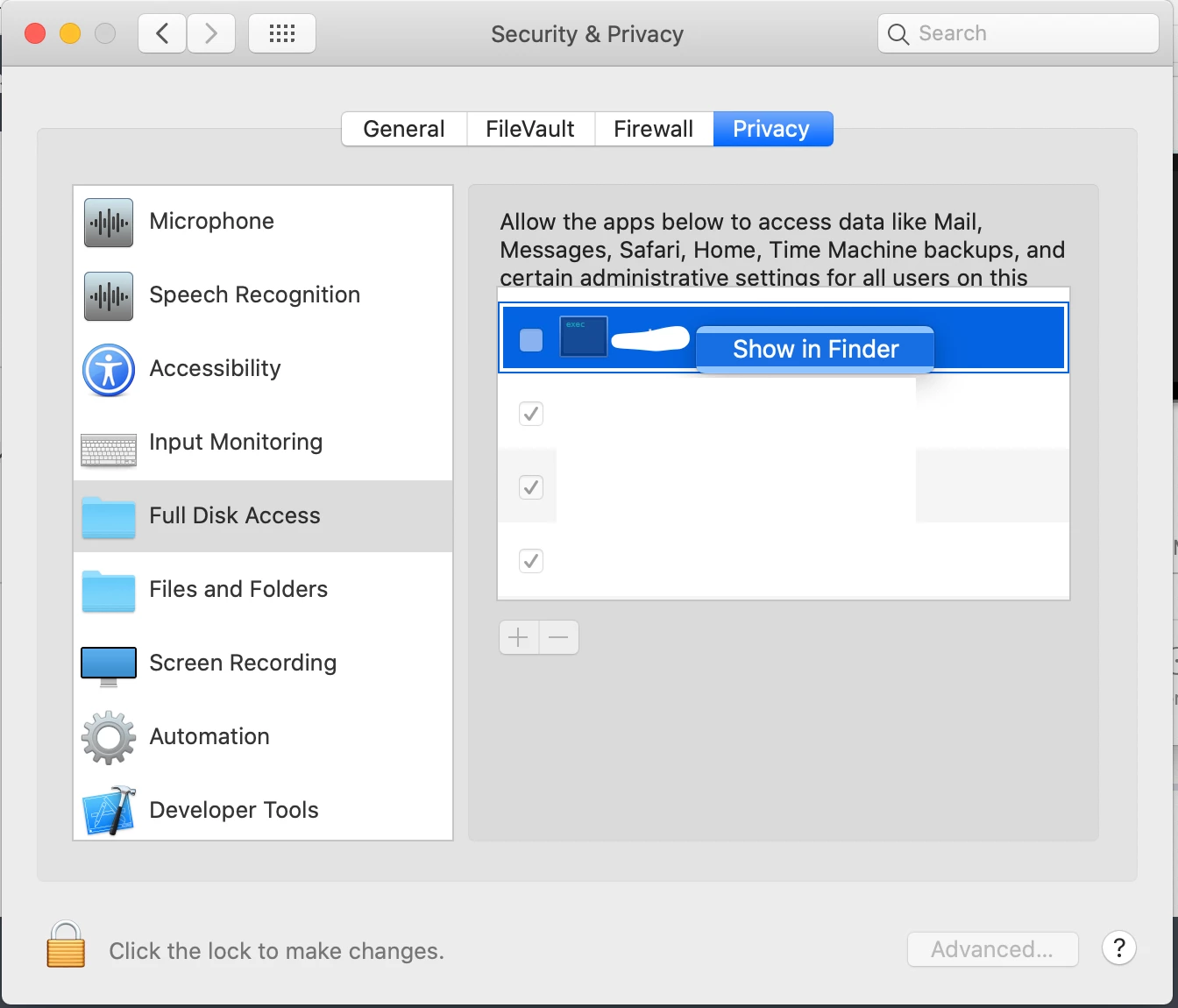Toggle the third app's checkbox in the list
1178x1008 pixels.
tap(531, 487)
